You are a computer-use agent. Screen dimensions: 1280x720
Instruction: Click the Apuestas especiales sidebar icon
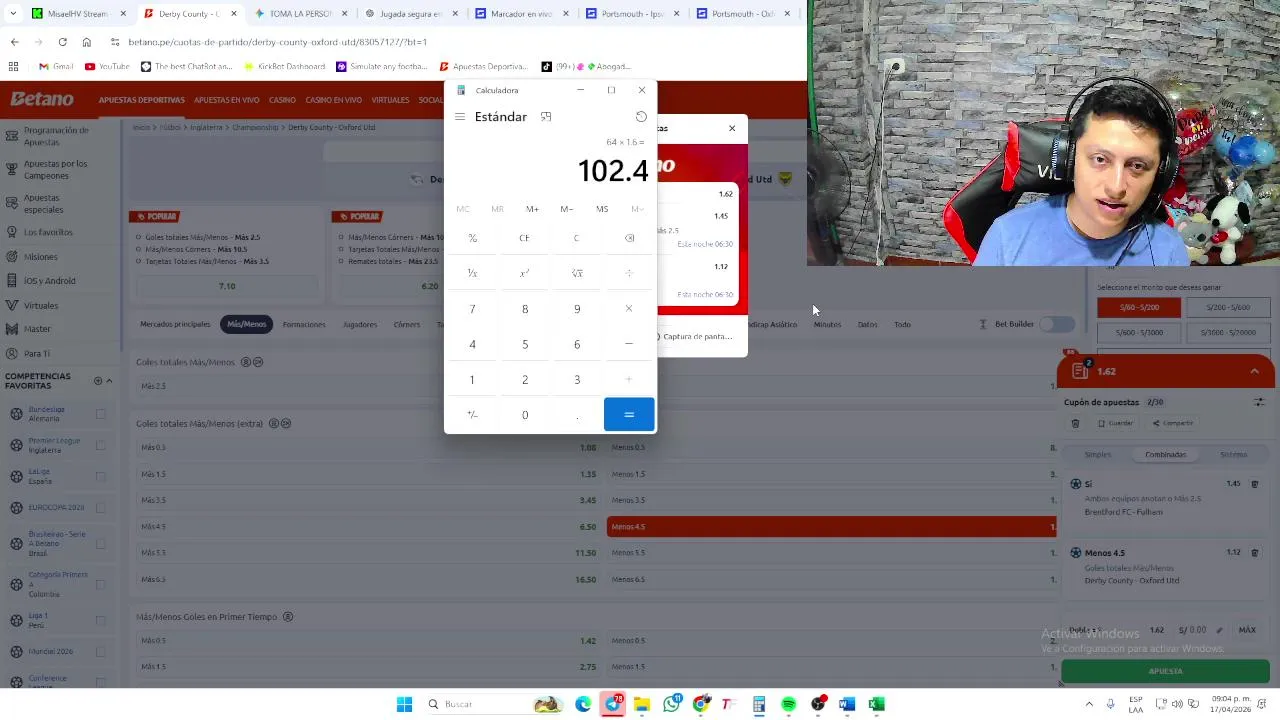coord(14,204)
